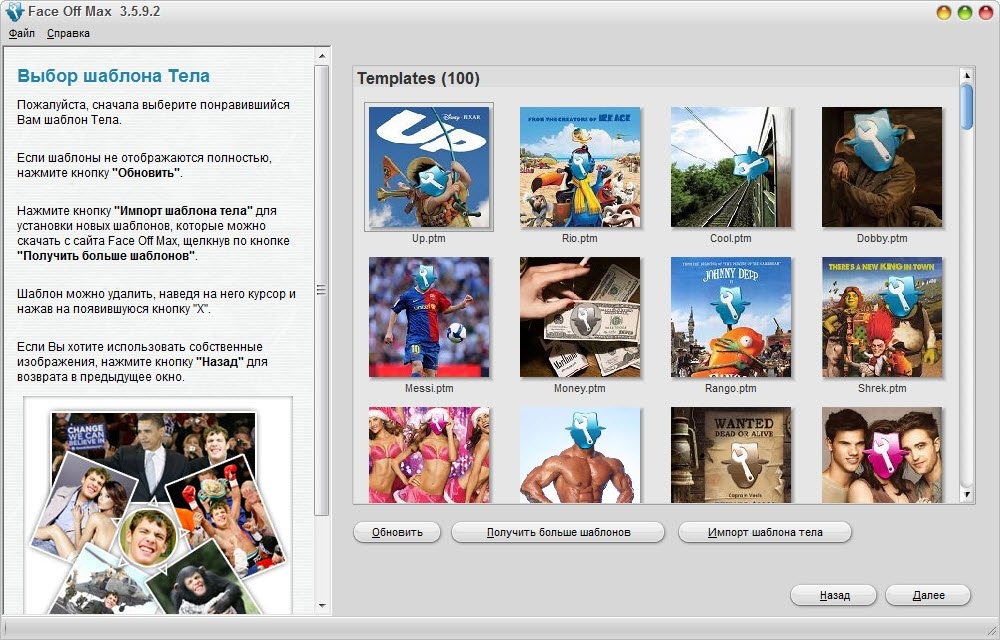The image size is (1000, 640).
Task: Go back with the Назад button
Action: pos(834,595)
